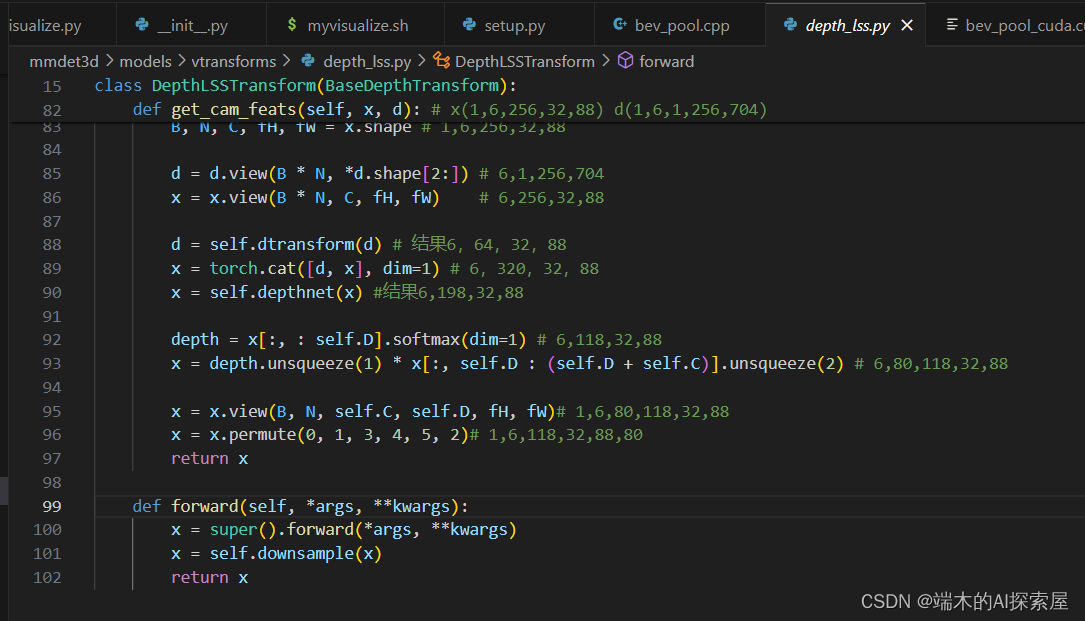Click the method cube icon before forward
1085x621 pixels.
click(x=625, y=61)
